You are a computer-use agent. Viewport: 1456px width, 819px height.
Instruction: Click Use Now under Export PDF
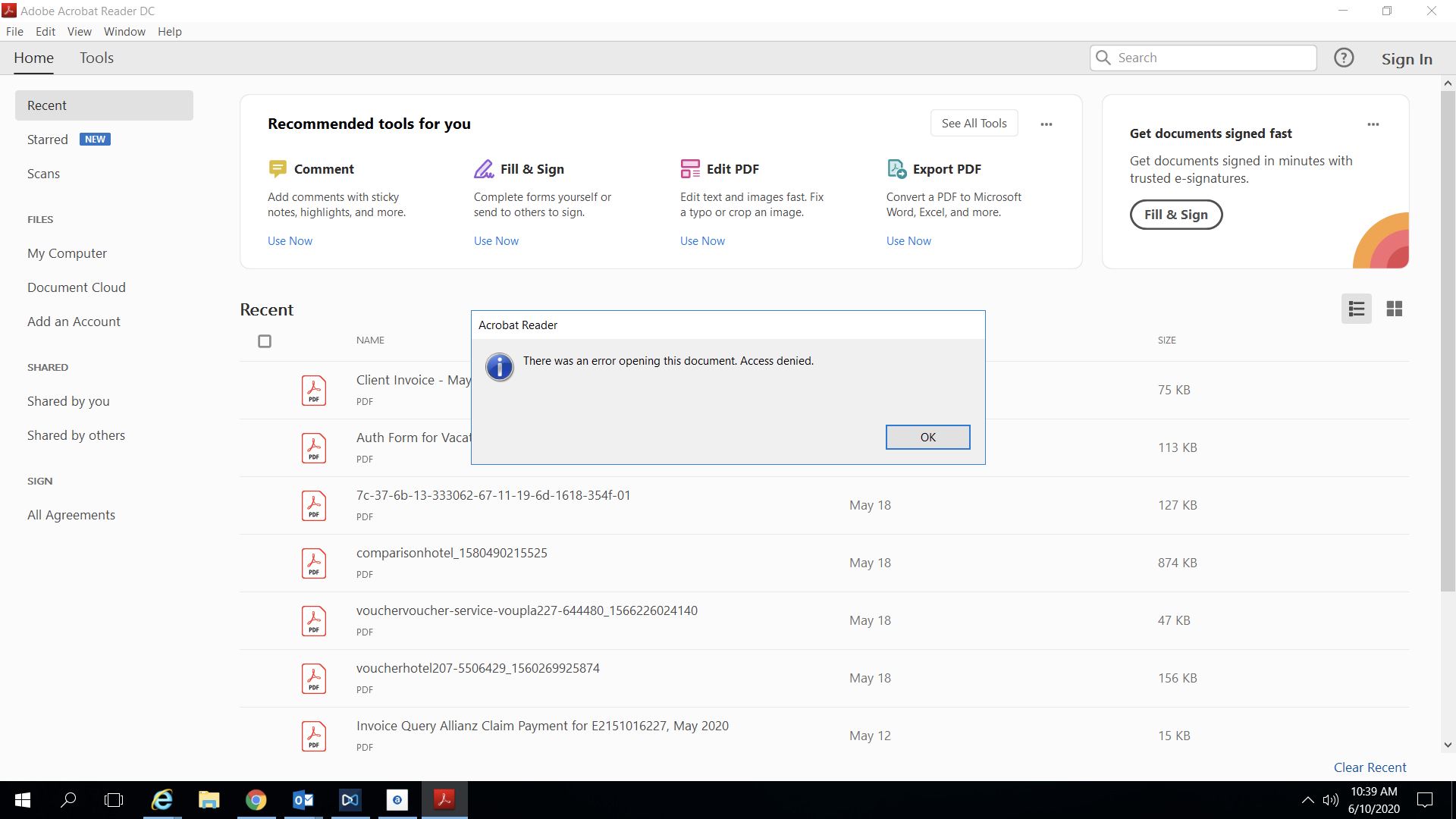(908, 240)
